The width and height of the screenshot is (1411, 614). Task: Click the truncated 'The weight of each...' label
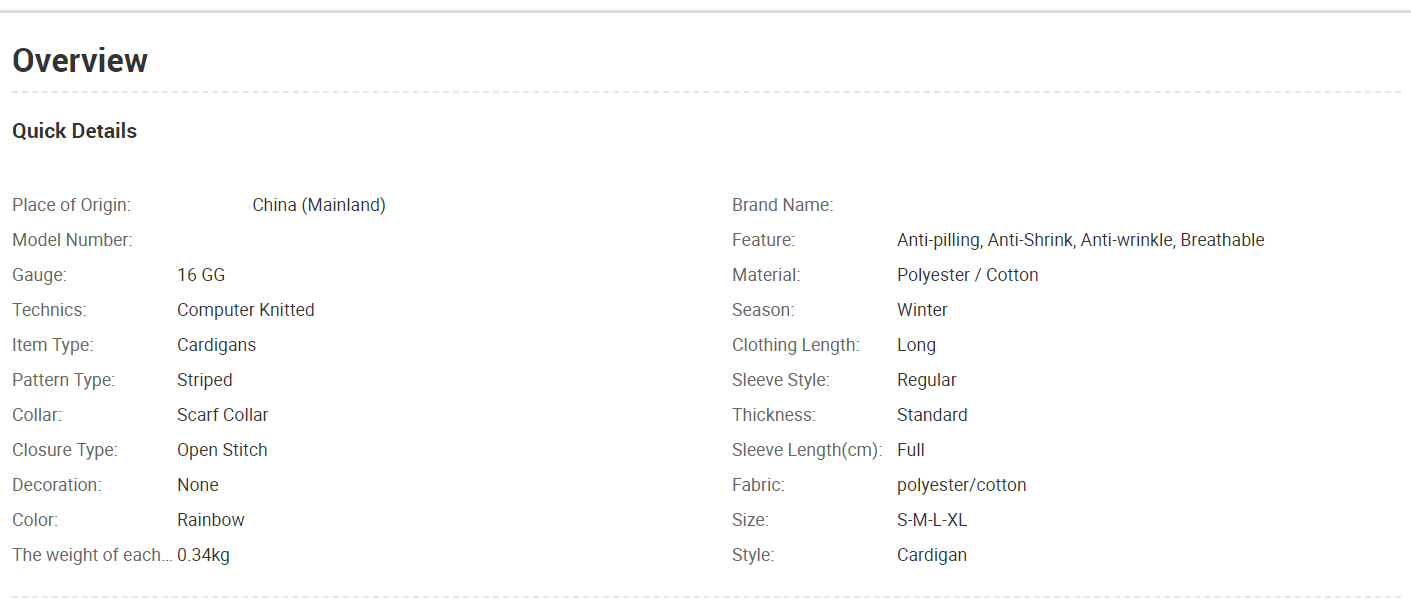coord(92,555)
